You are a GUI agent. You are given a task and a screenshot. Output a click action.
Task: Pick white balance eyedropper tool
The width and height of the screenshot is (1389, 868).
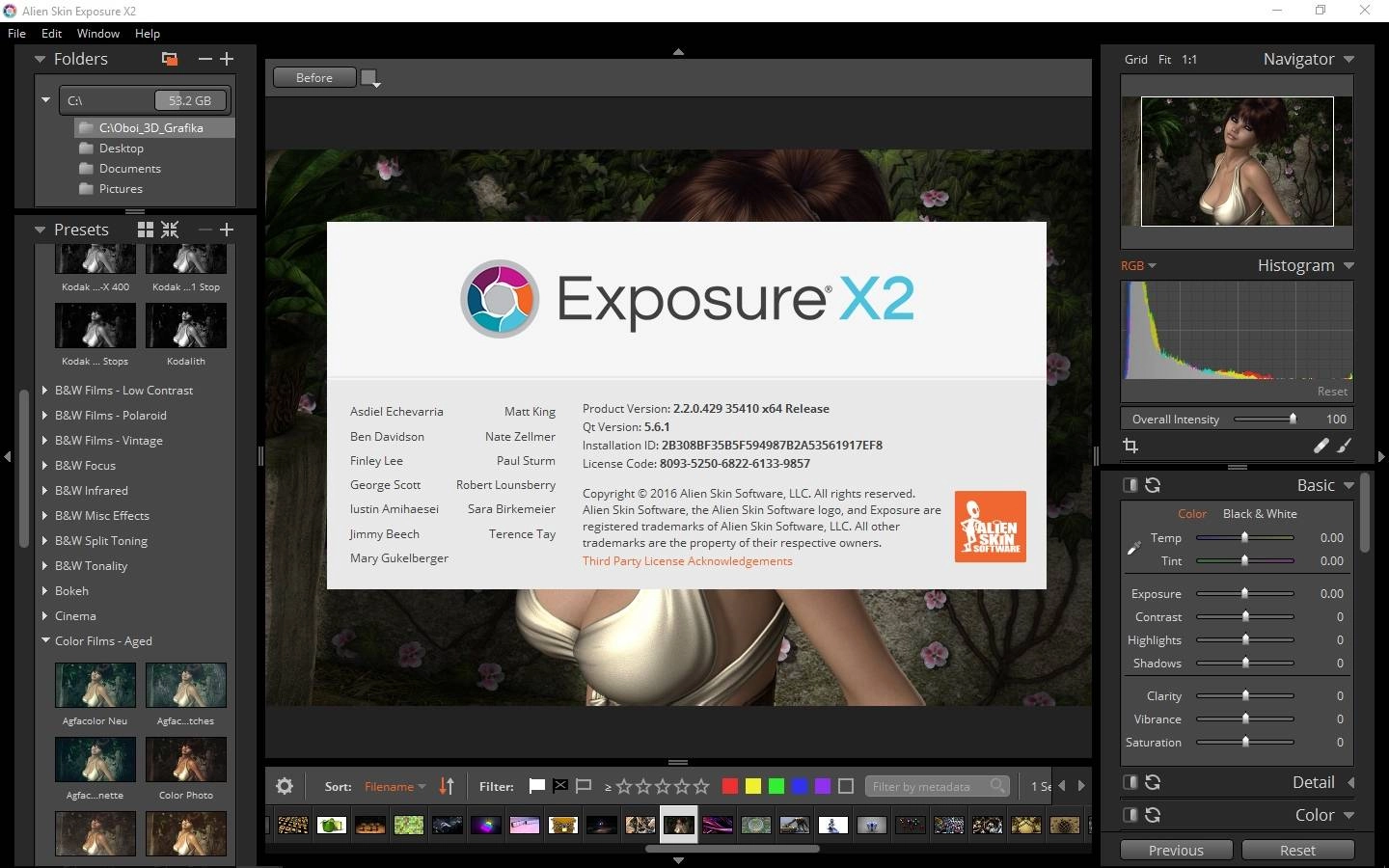pos(1134,548)
